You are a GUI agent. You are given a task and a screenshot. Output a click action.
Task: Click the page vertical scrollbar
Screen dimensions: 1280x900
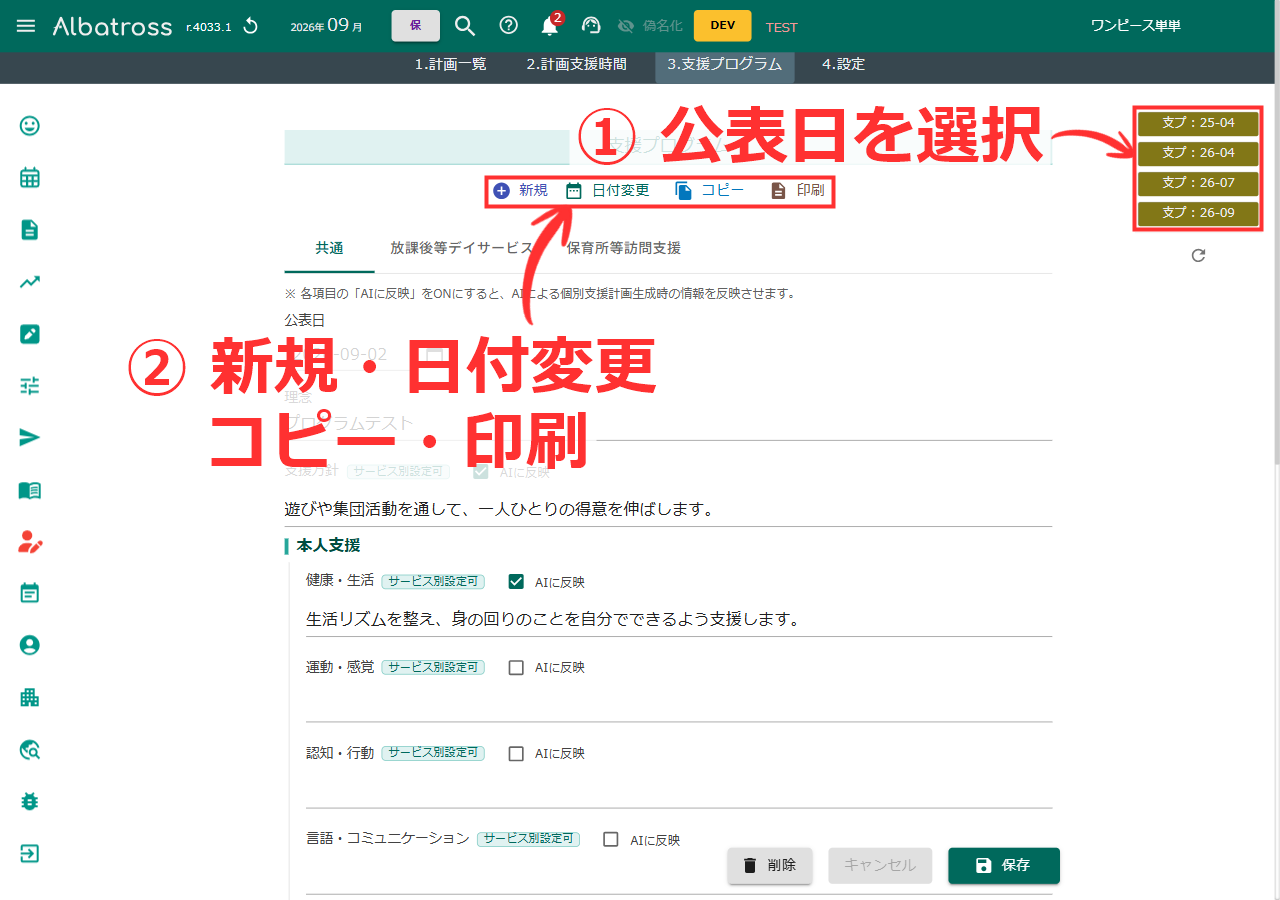[1275, 272]
